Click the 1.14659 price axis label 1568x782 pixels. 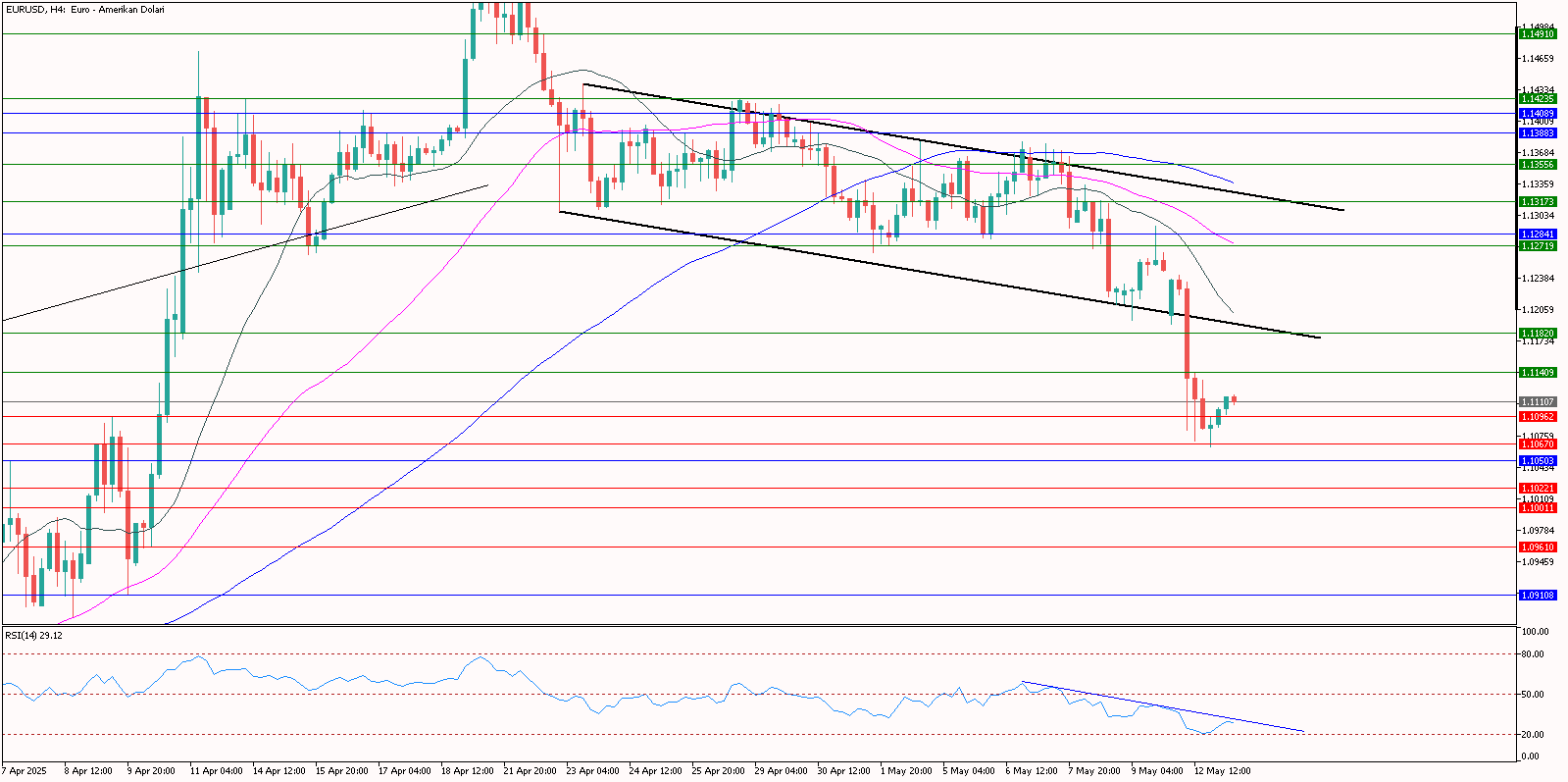coord(1539,59)
